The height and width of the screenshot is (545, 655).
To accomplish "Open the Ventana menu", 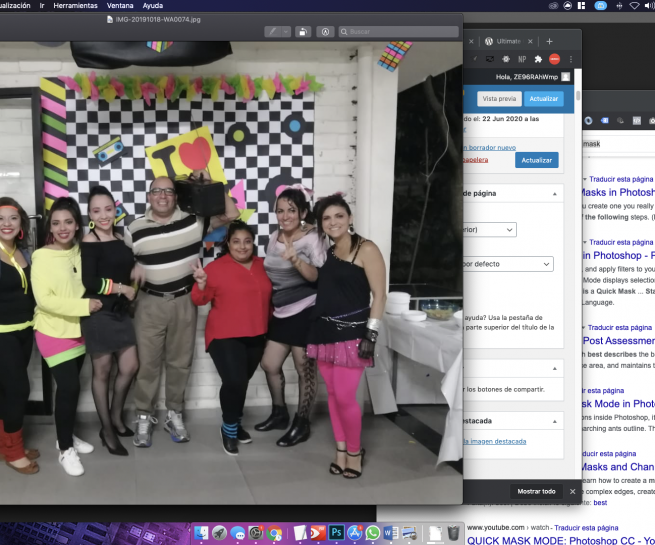I will pos(120,5).
